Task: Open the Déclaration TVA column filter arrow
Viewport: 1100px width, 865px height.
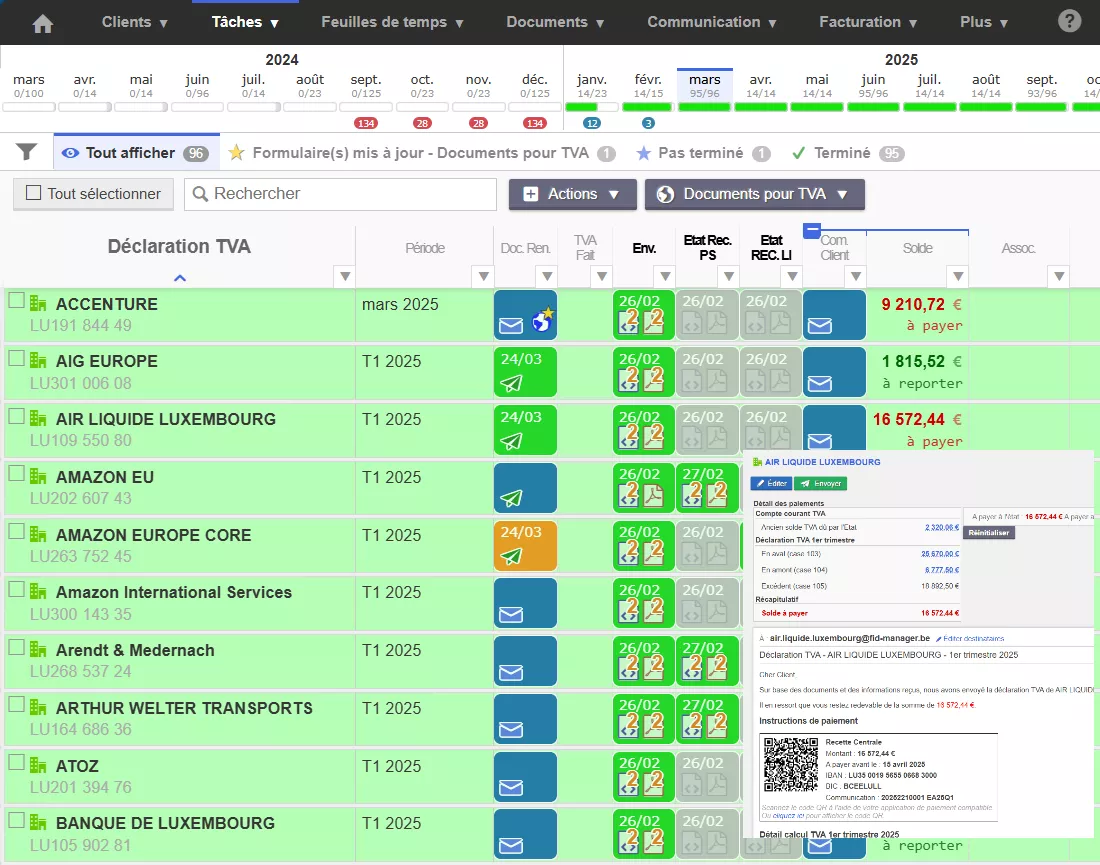Action: pyautogui.click(x=344, y=276)
